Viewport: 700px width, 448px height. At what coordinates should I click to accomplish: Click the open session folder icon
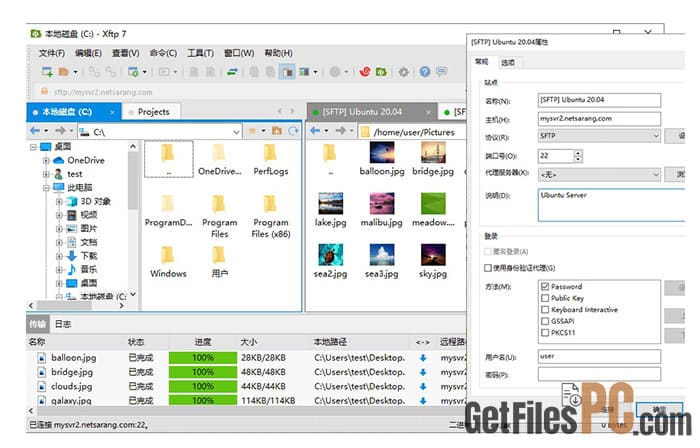[x=64, y=71]
